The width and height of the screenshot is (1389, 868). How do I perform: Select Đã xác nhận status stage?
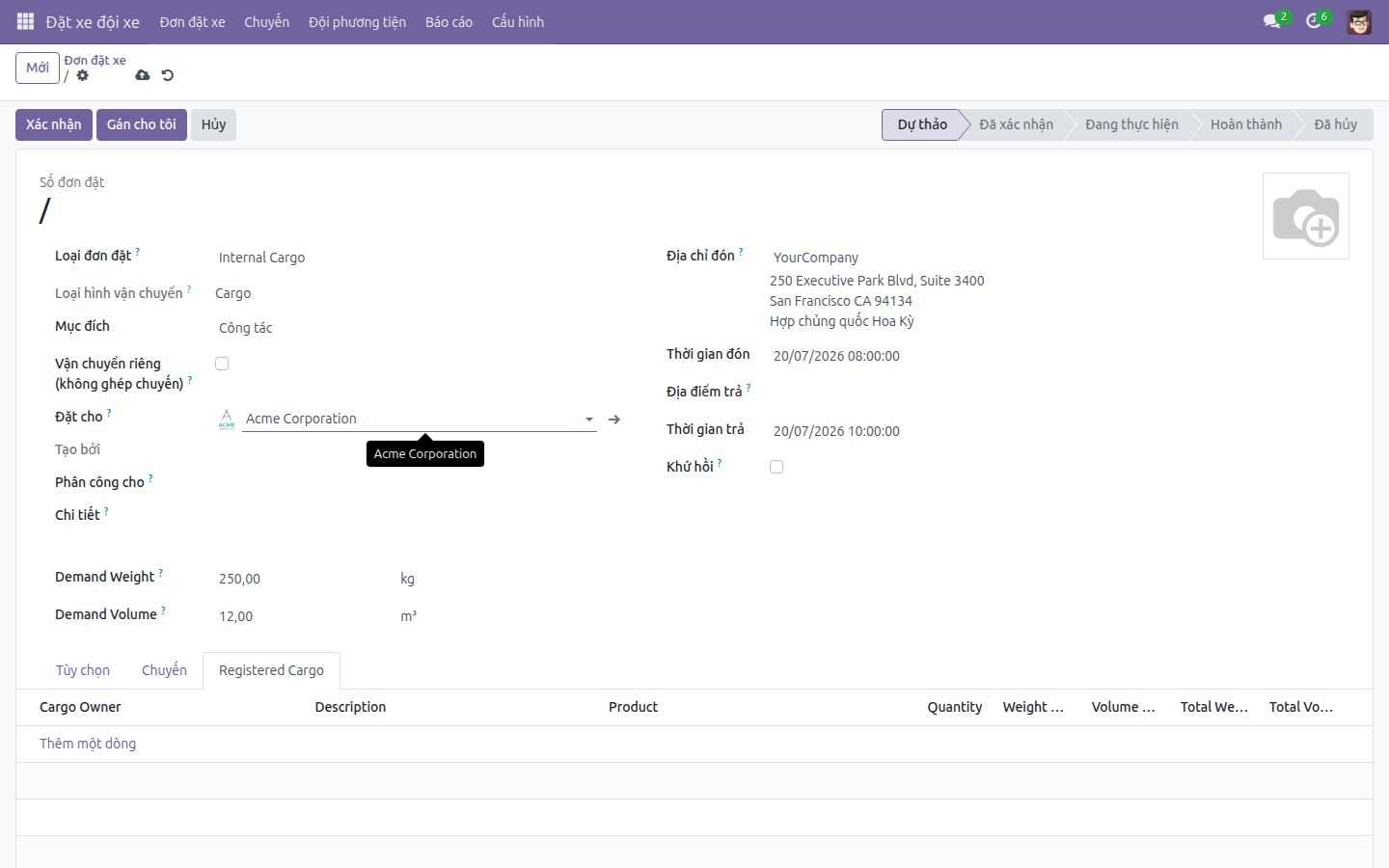tap(1016, 124)
